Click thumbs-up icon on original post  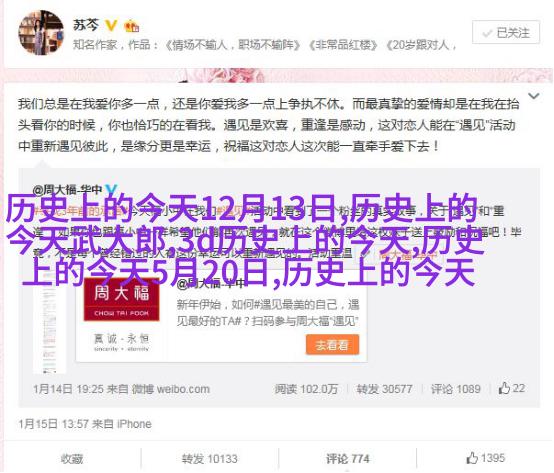[504, 388]
